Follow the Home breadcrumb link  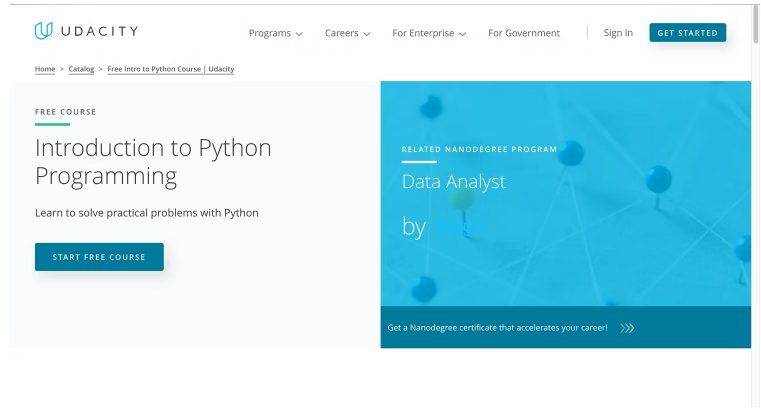click(x=45, y=69)
